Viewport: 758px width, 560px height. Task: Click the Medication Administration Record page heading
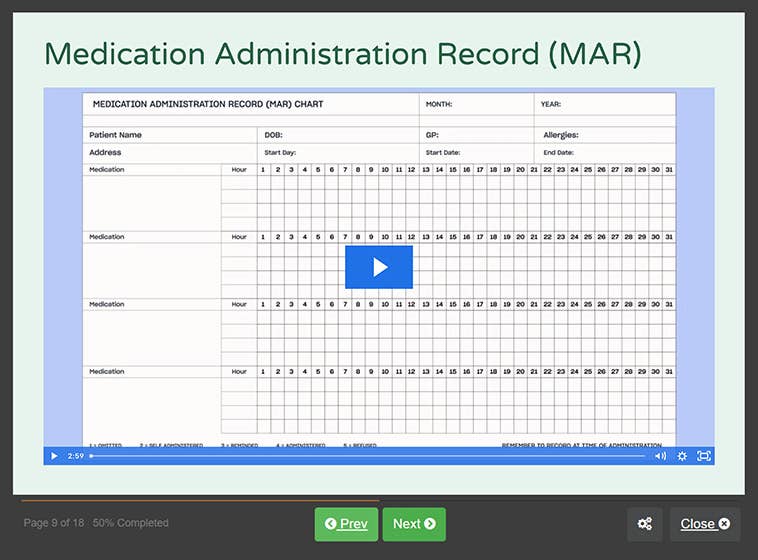343,54
